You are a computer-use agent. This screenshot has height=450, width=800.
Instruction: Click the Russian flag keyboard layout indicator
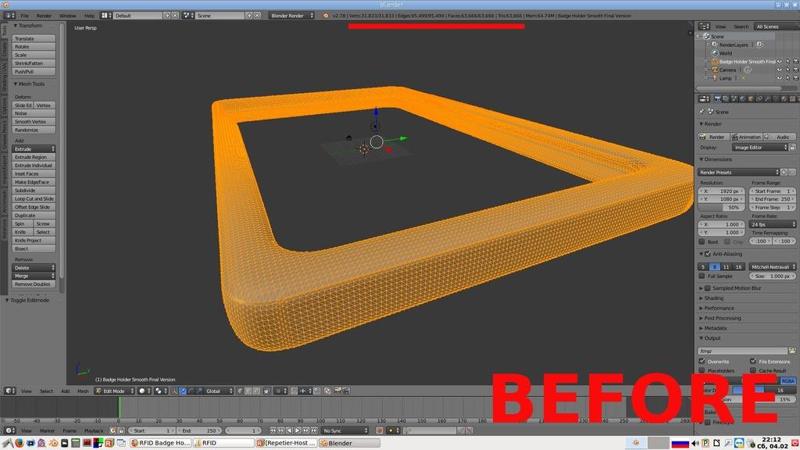click(680, 443)
